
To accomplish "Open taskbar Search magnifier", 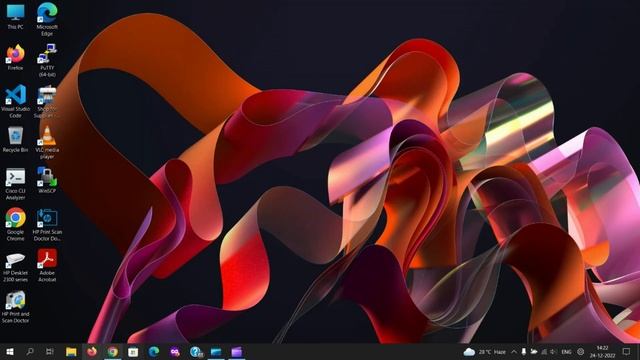I will click(x=30, y=351).
